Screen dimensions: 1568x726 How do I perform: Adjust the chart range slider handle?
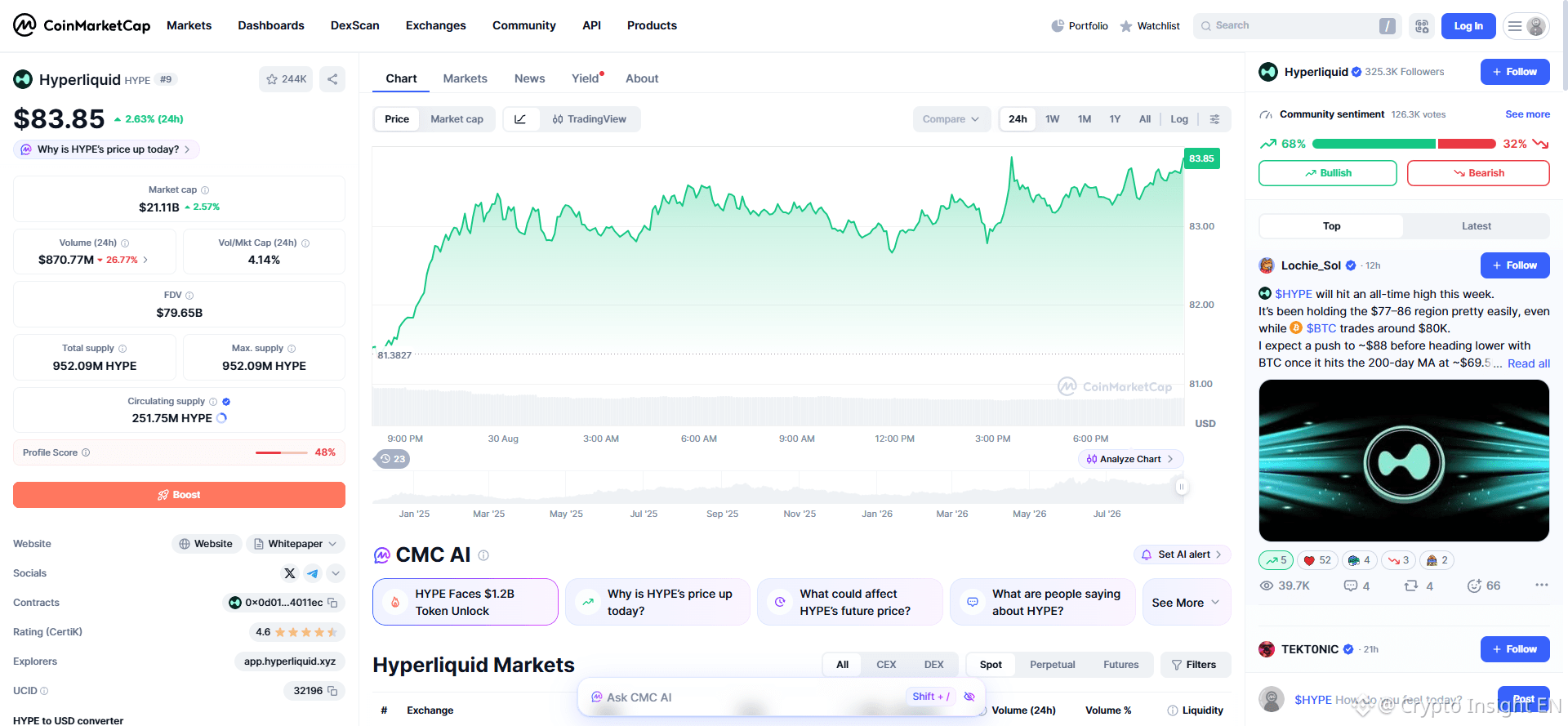tap(1181, 487)
